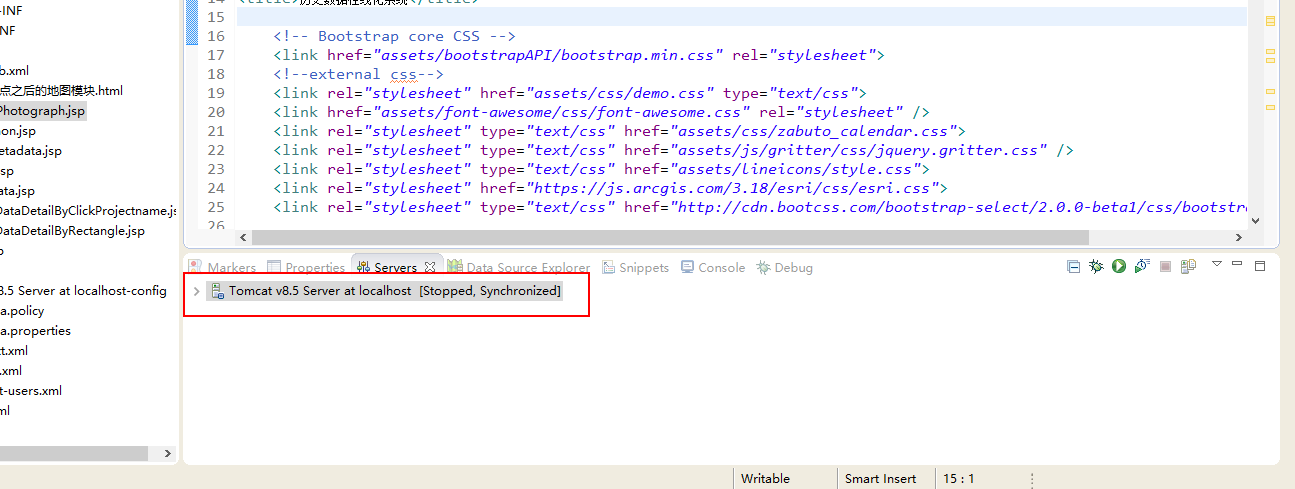Select DataDetailByClickProjectname file in the tree
Screen dimensions: 1295x489
(x=88, y=211)
